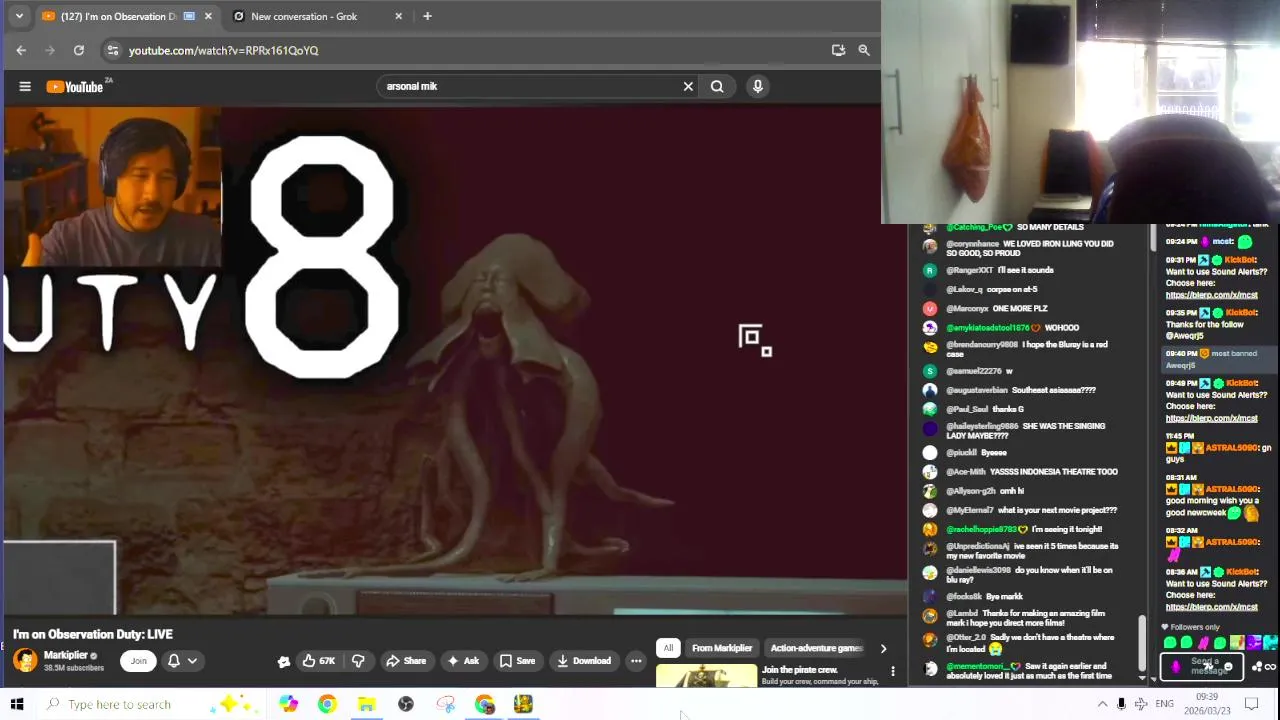Open the Windows notification center
The width and height of the screenshot is (1280, 720).
click(x=1251, y=704)
